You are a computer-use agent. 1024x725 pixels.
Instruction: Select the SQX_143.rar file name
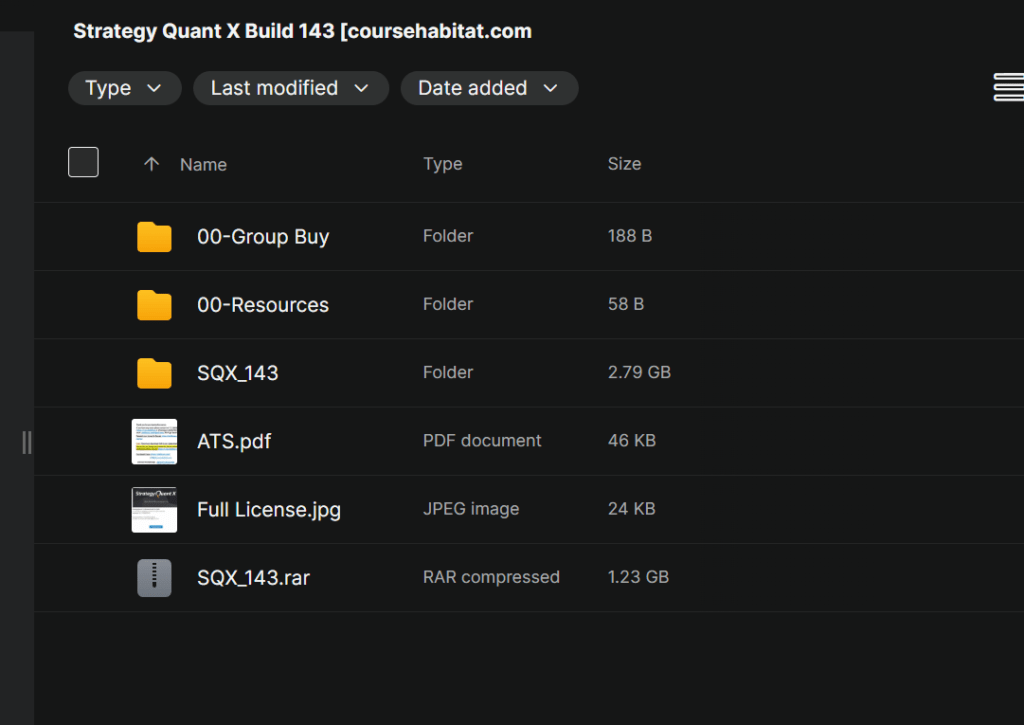253,577
